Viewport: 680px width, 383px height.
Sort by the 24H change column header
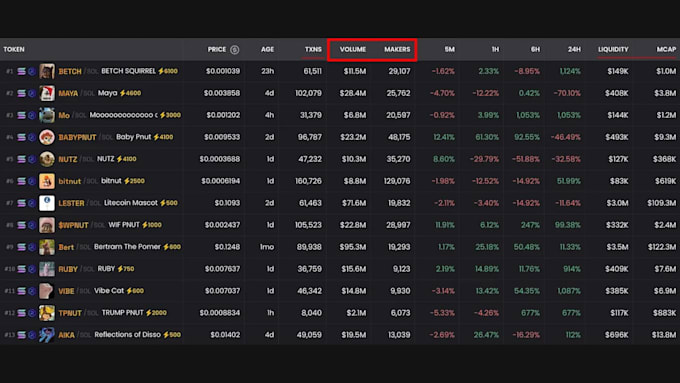click(574, 49)
